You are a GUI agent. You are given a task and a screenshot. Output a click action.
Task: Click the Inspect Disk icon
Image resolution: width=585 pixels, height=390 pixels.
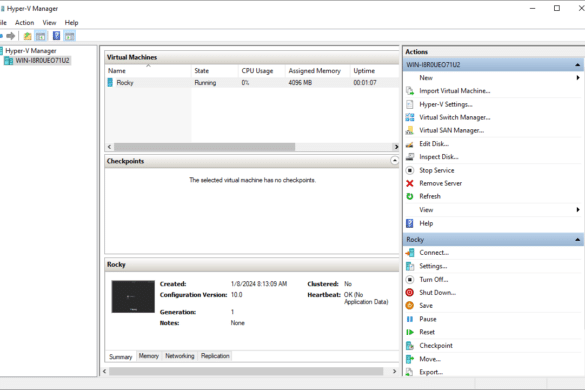coord(410,157)
